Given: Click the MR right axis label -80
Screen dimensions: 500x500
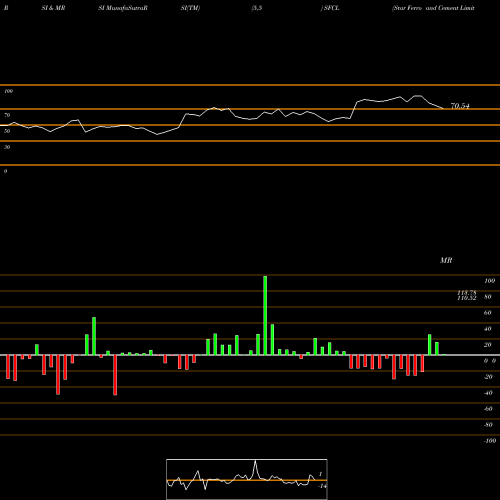Looking at the screenshot, I should pos(488,425).
